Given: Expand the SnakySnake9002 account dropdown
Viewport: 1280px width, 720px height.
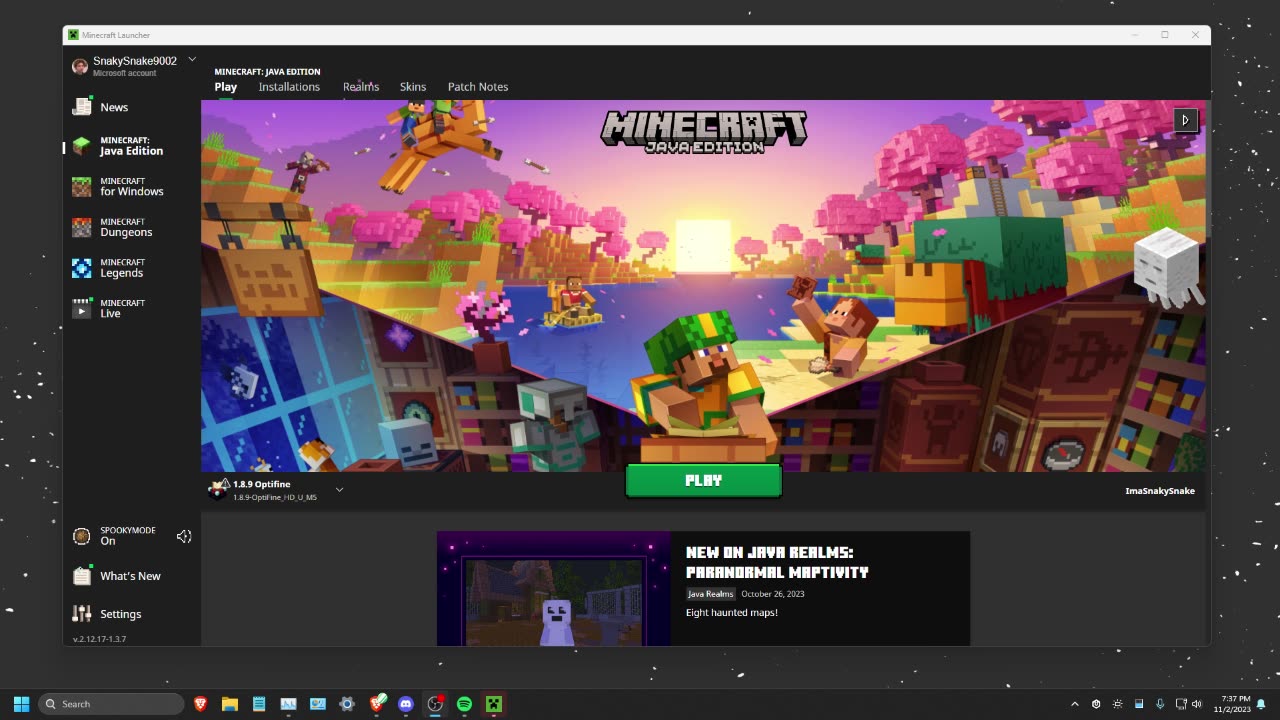Looking at the screenshot, I should [192, 60].
